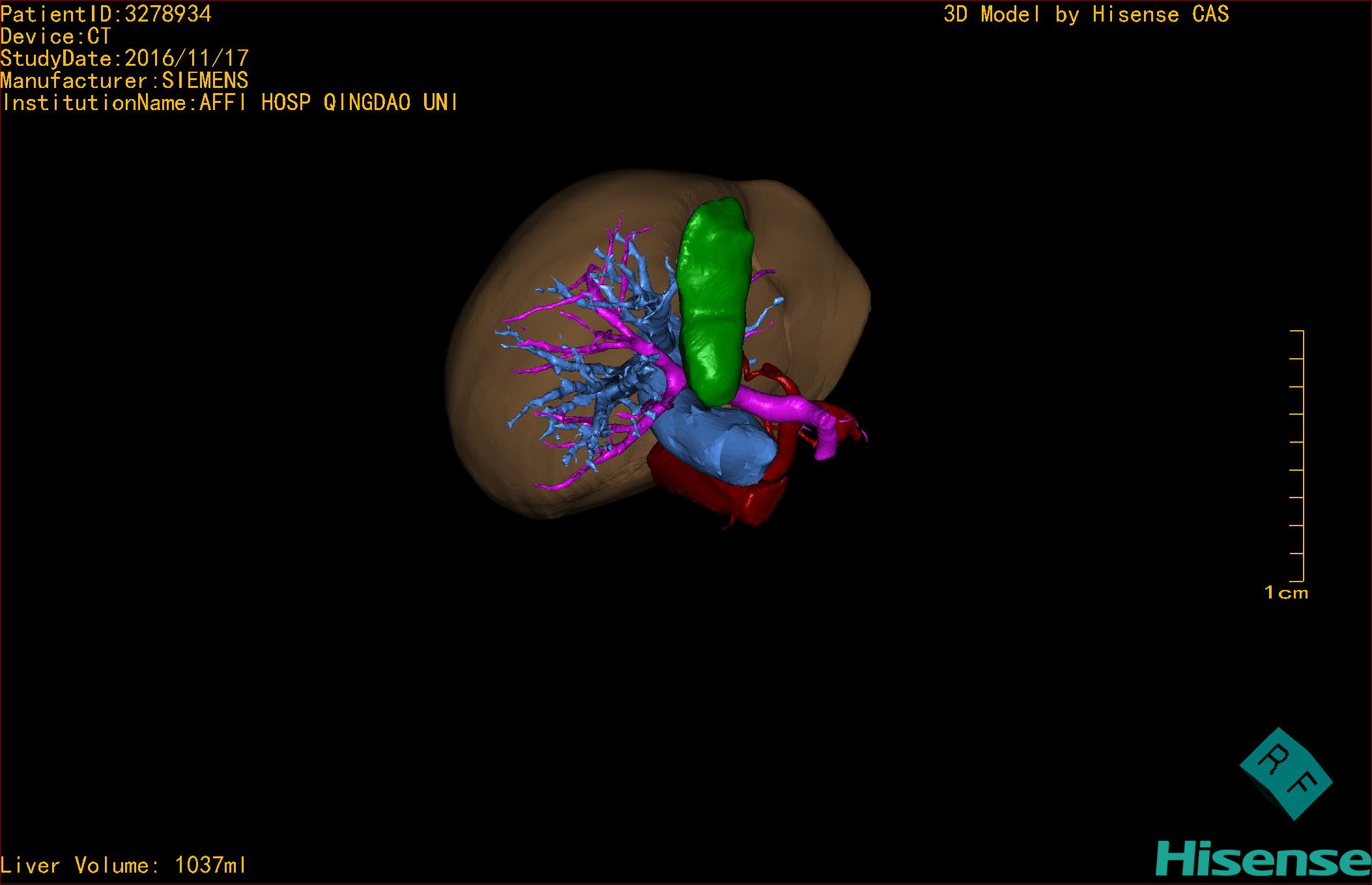Screen dimensions: 1372x885
Task: Click the Device:CT label
Action: point(56,36)
